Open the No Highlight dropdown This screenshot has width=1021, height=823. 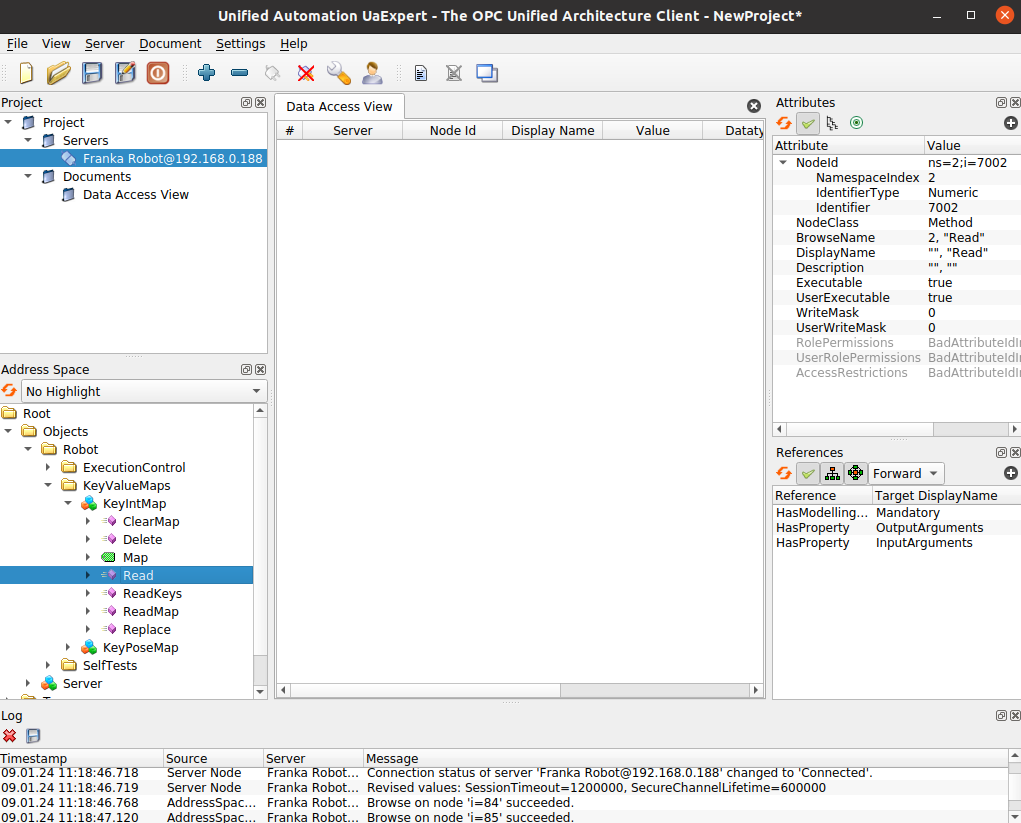144,391
